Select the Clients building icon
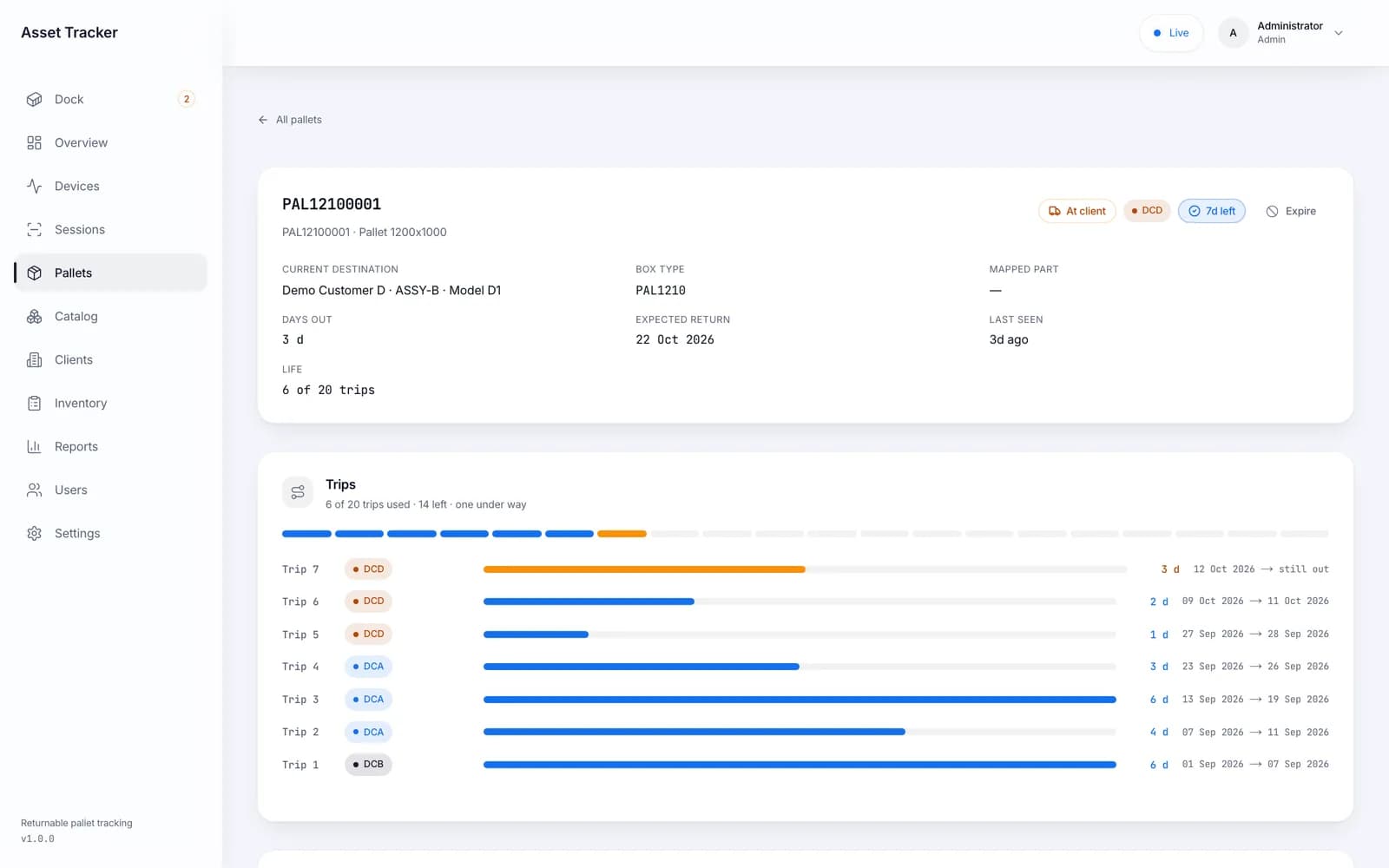This screenshot has width=1389, height=868. point(34,359)
